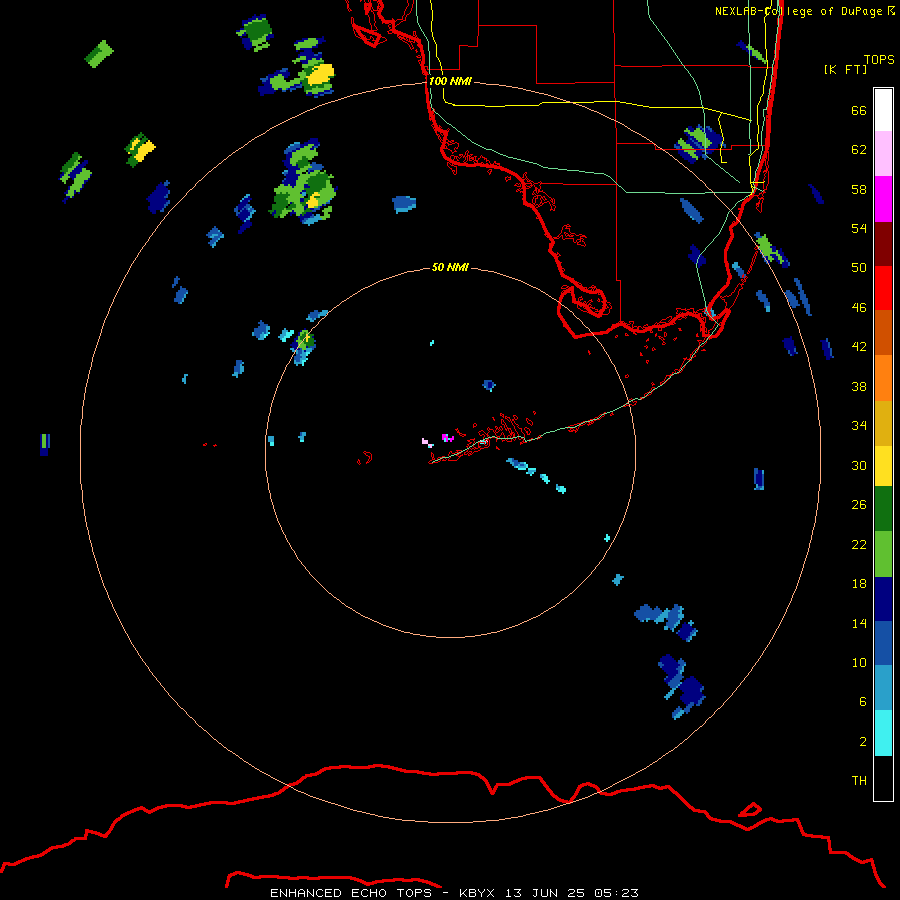Click the 13 JUN 25 date in the caption

(x=545, y=893)
